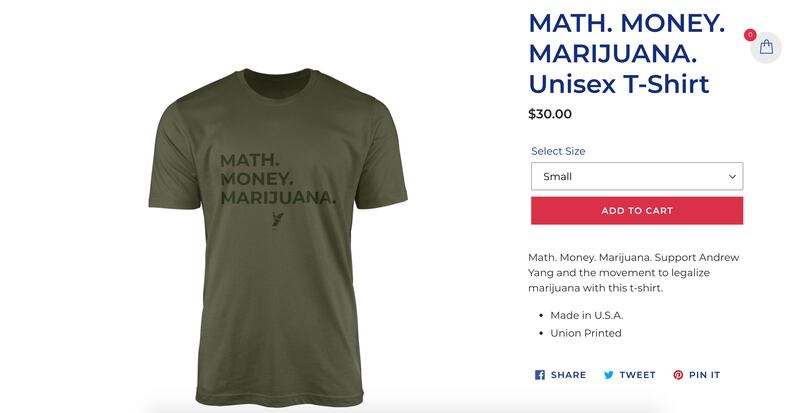Viewport: 800px width, 413px height.
Task: Open the shopping bag cart icon
Action: (x=766, y=47)
